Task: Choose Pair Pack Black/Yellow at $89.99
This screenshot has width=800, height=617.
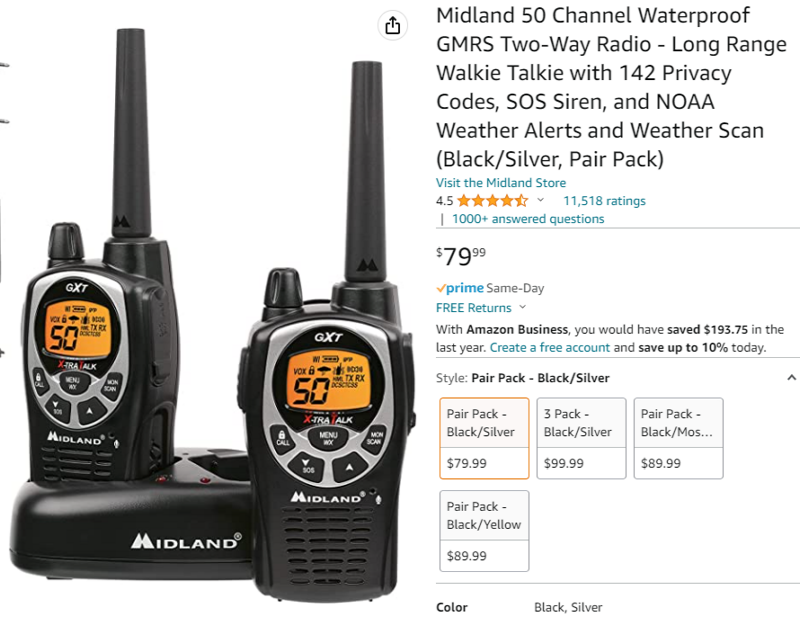Action: 484,531
